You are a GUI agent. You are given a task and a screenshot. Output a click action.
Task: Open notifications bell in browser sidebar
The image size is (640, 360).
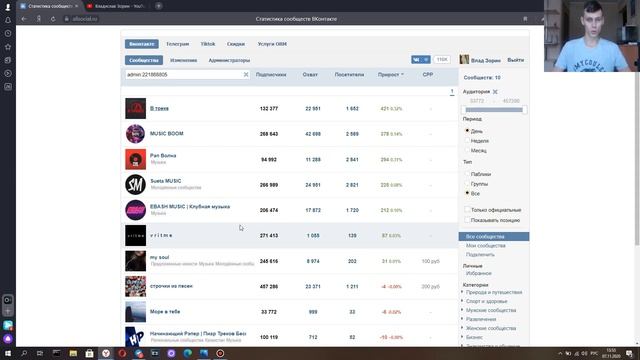coord(8,20)
